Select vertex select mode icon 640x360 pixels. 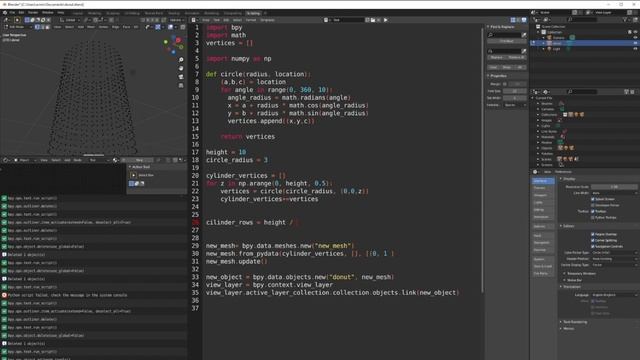[x=37, y=27]
